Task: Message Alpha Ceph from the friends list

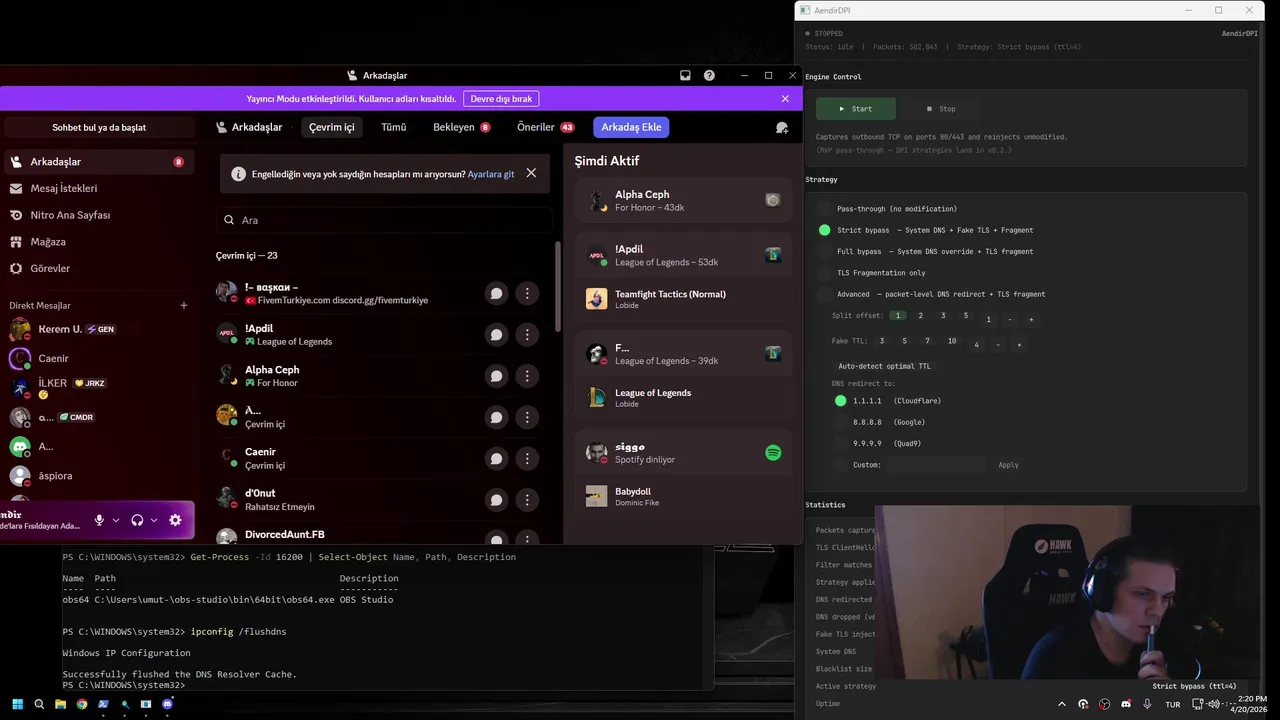Action: click(496, 376)
